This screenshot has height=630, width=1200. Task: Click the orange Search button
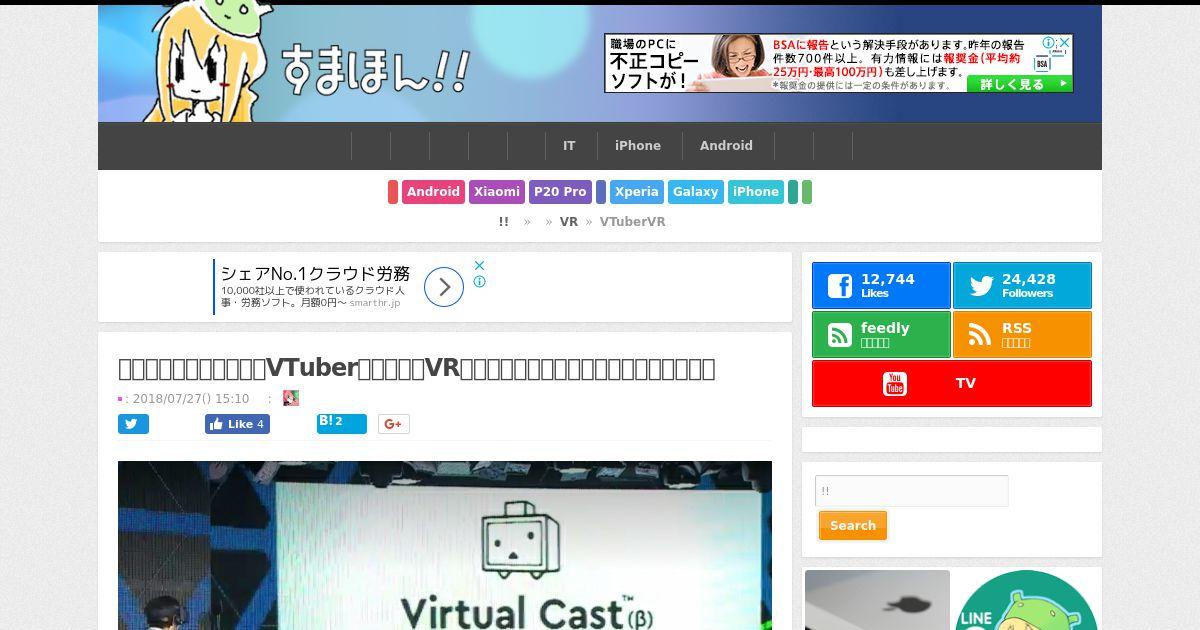[x=853, y=526]
